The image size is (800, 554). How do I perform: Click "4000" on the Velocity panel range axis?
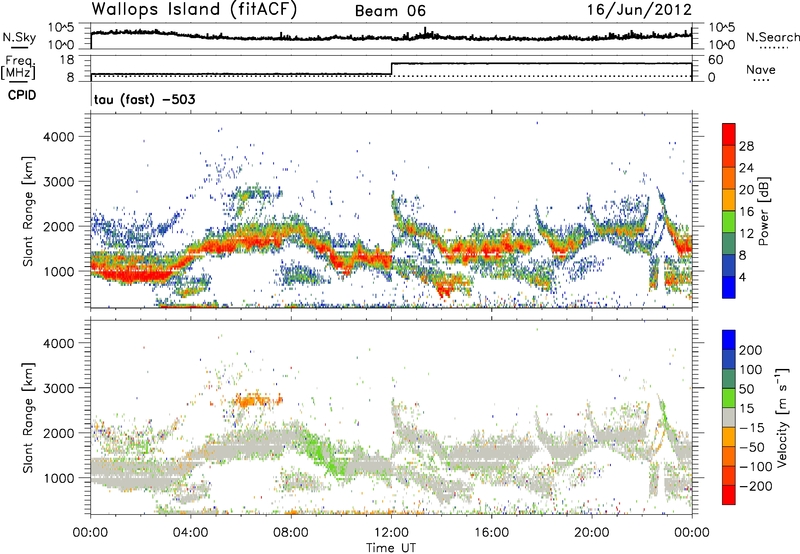tap(59, 343)
